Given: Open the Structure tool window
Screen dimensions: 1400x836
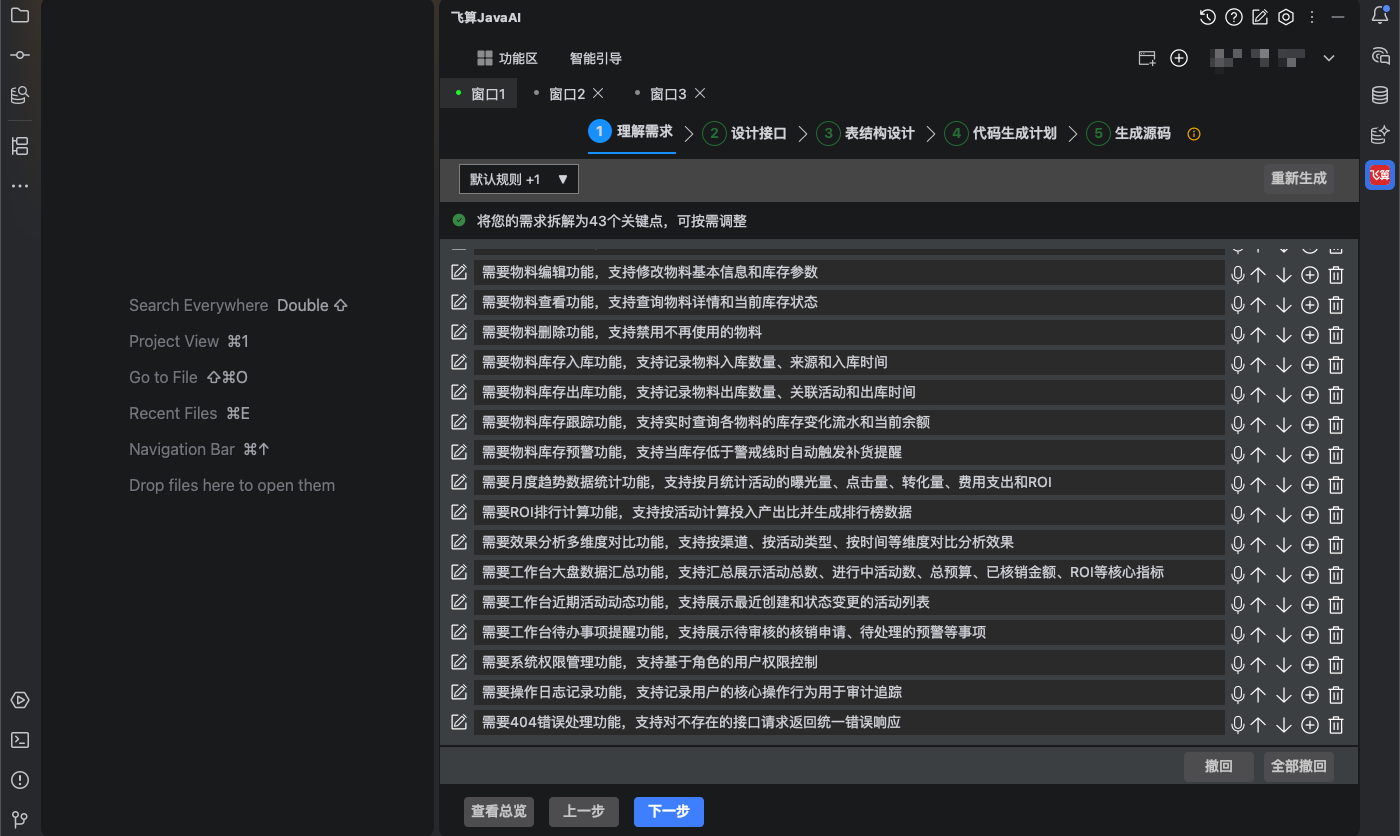Looking at the screenshot, I should point(19,146).
